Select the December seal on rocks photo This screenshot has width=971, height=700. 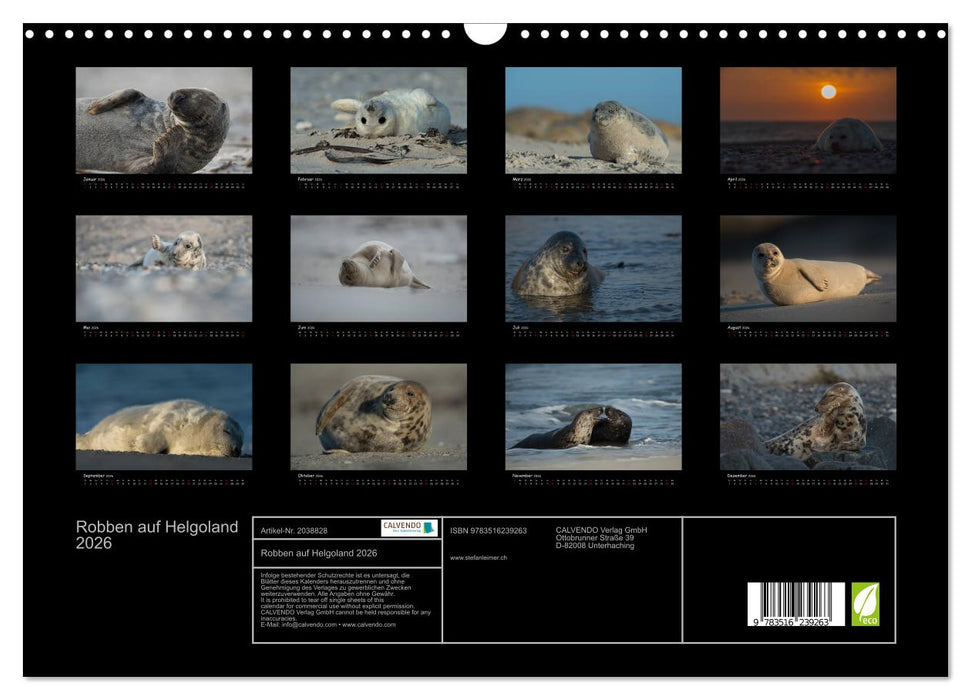click(808, 416)
